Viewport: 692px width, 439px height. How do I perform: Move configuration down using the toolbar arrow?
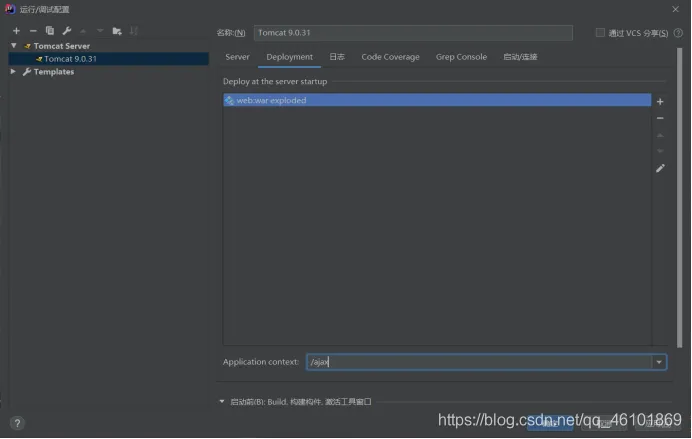(x=100, y=30)
